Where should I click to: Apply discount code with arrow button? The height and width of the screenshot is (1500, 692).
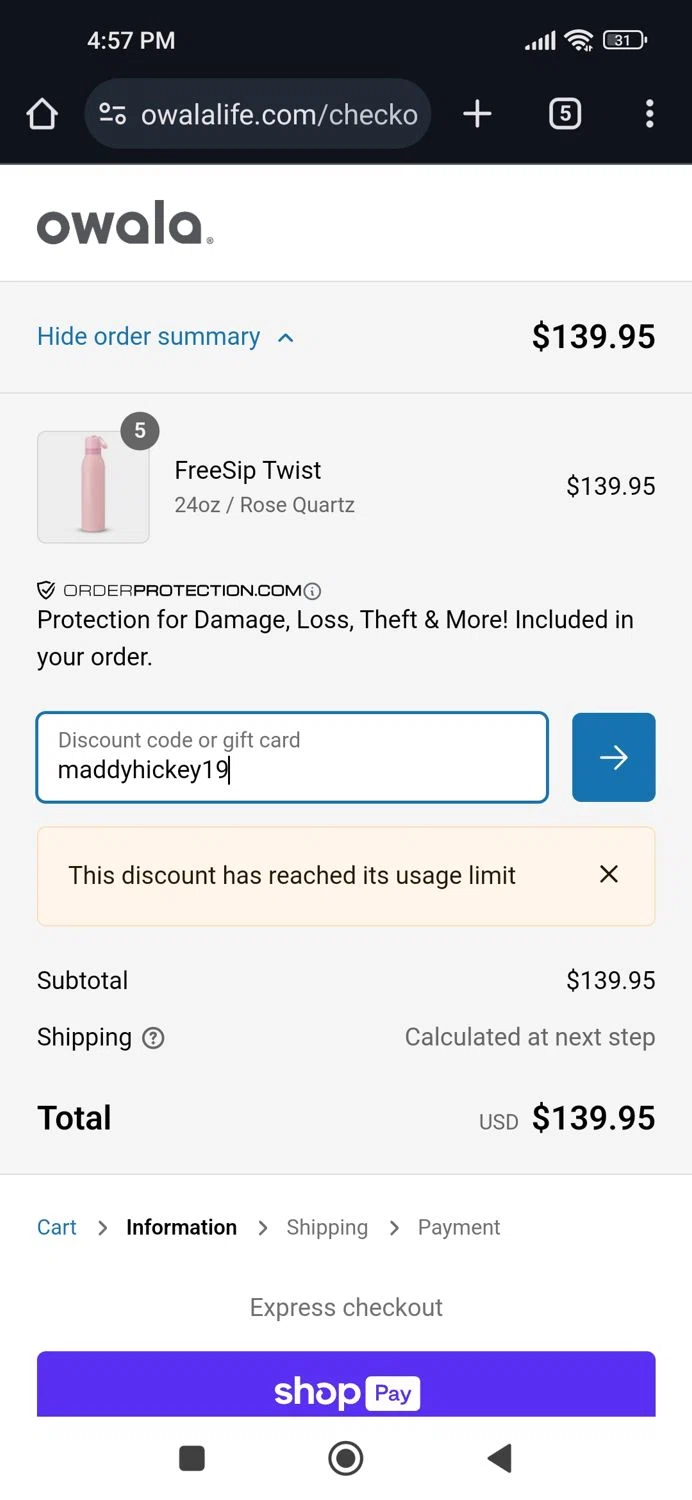[613, 757]
